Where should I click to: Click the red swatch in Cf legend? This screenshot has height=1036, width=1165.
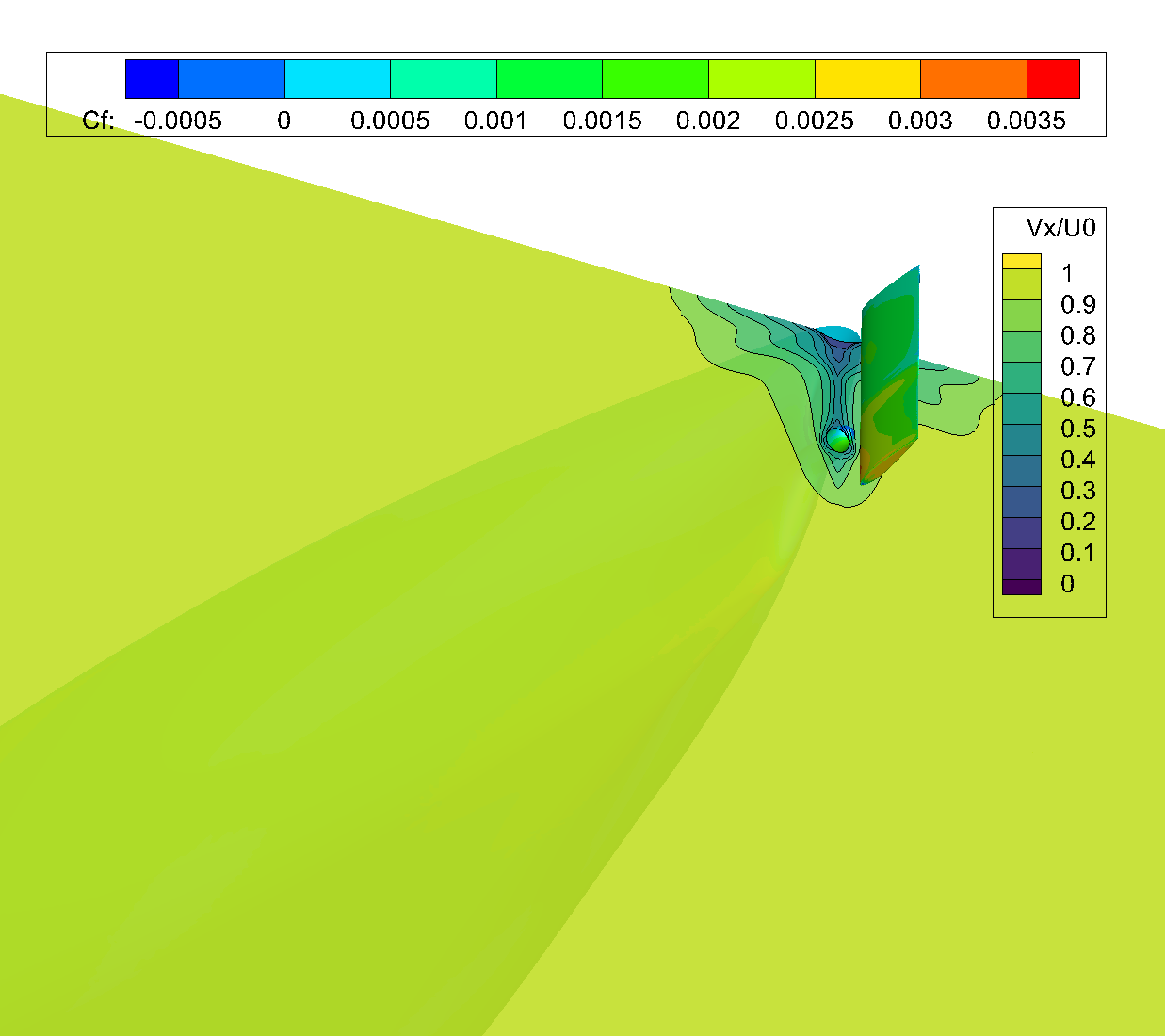tap(1053, 79)
